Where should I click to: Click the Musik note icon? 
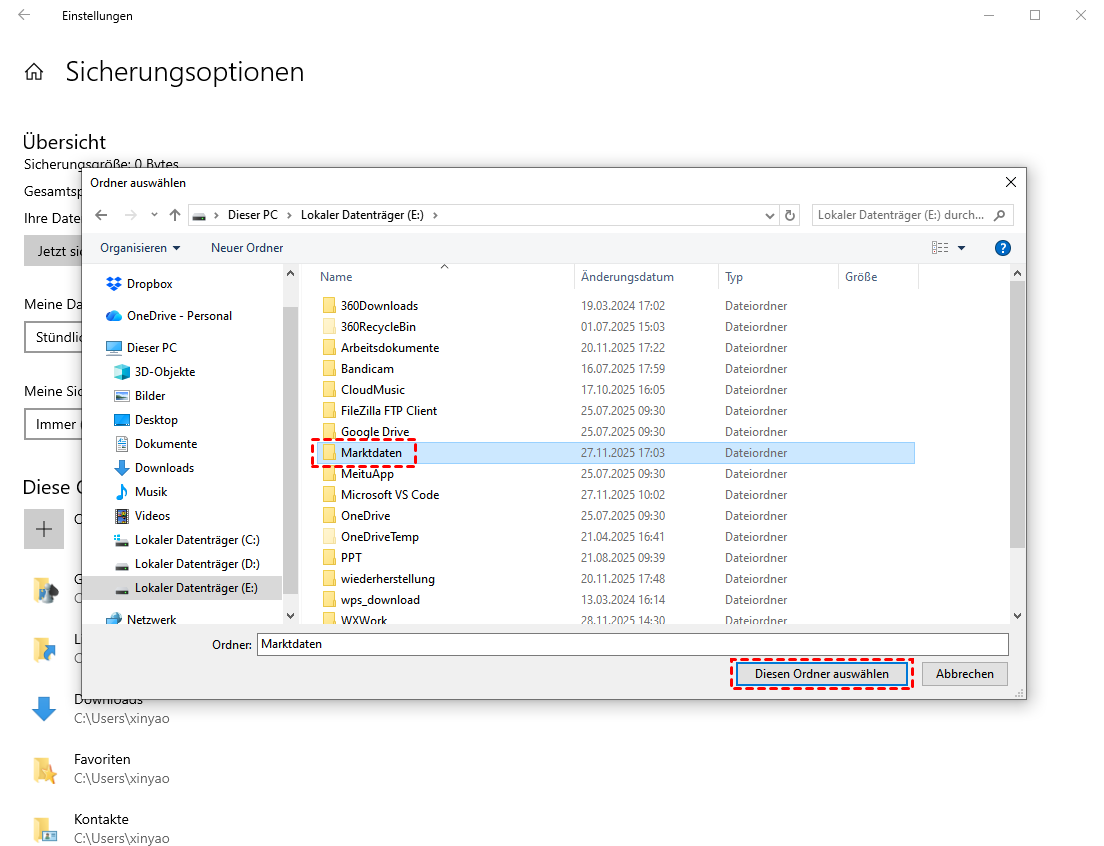coord(122,492)
